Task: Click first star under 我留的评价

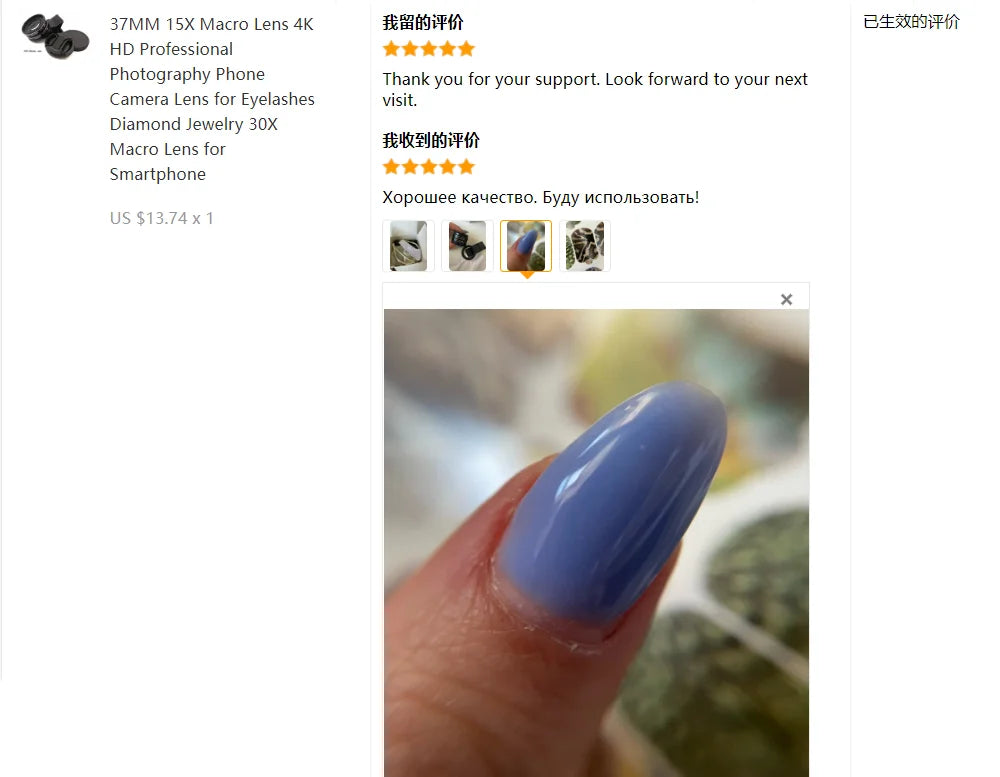Action: coord(392,49)
